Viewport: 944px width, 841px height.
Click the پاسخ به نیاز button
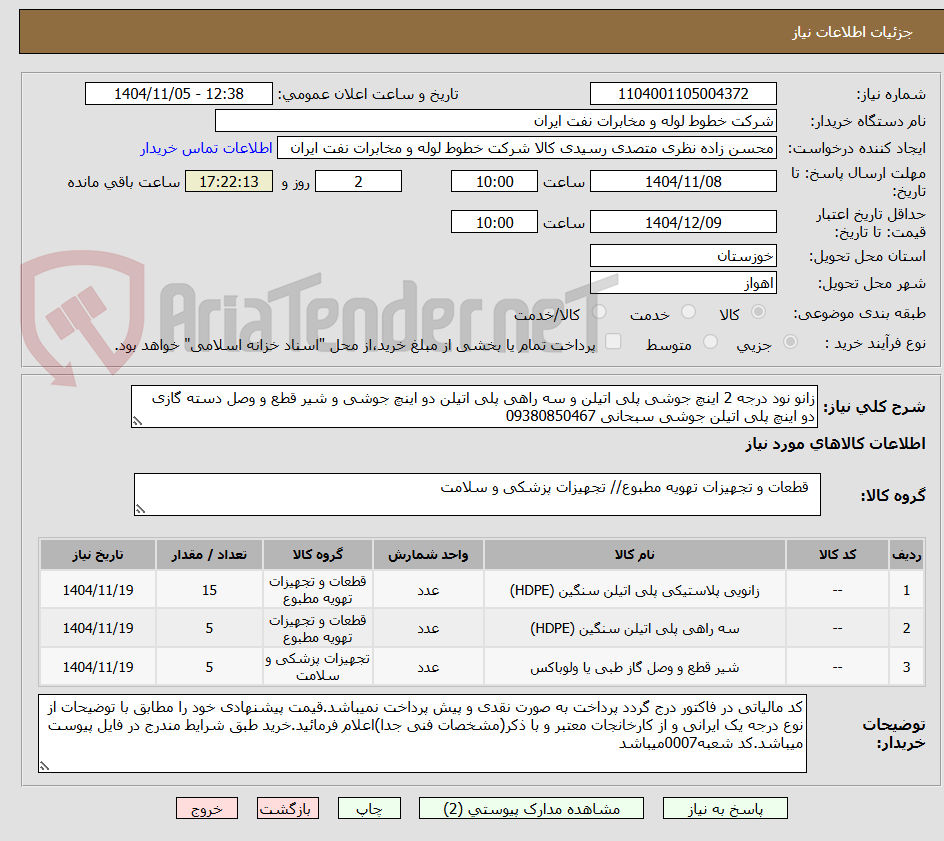(725, 808)
